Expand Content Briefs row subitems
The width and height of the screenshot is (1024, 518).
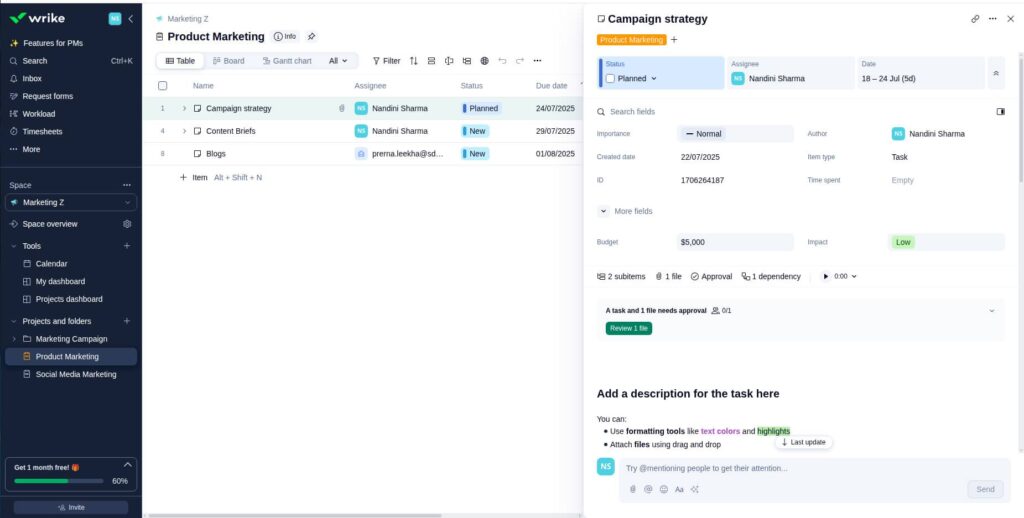[184, 131]
